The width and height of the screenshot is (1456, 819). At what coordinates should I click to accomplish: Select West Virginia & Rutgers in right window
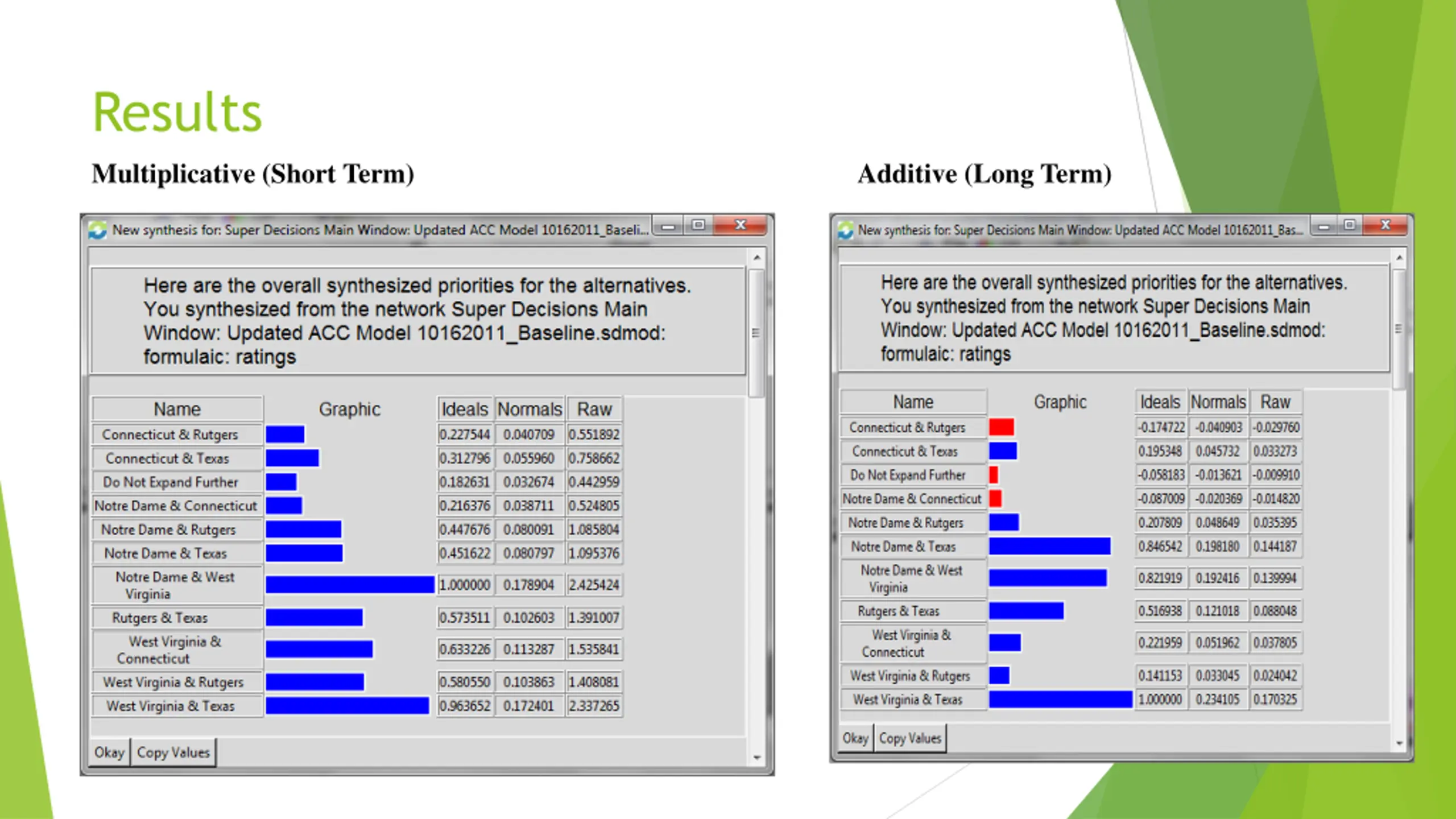pyautogui.click(x=913, y=676)
